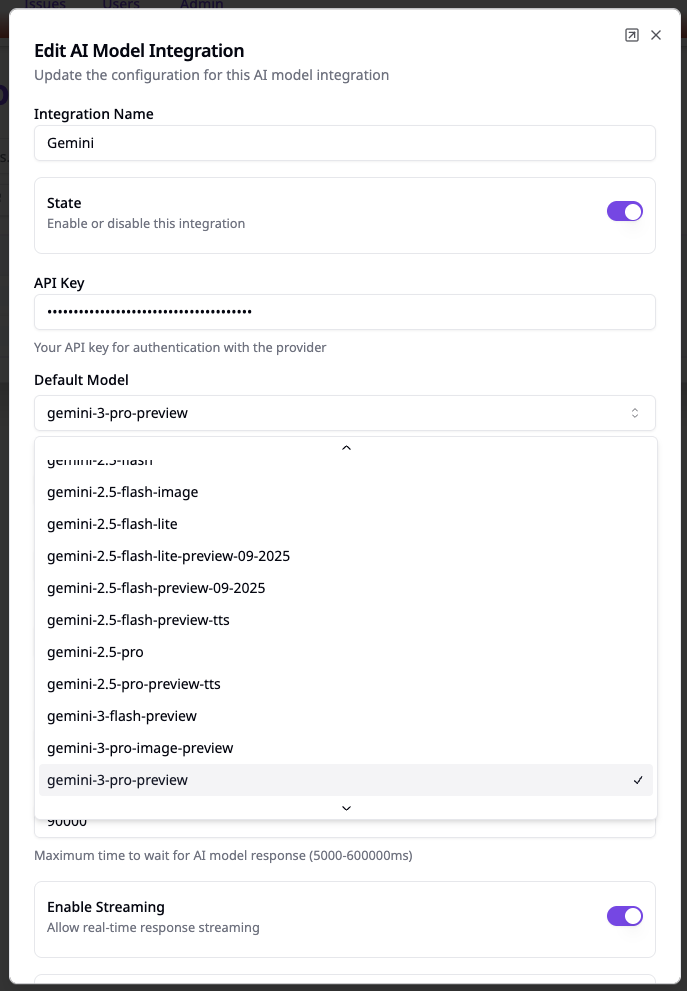687x991 pixels.
Task: Choose gemini-2.5-flash-lite model option
Action: [x=112, y=524]
